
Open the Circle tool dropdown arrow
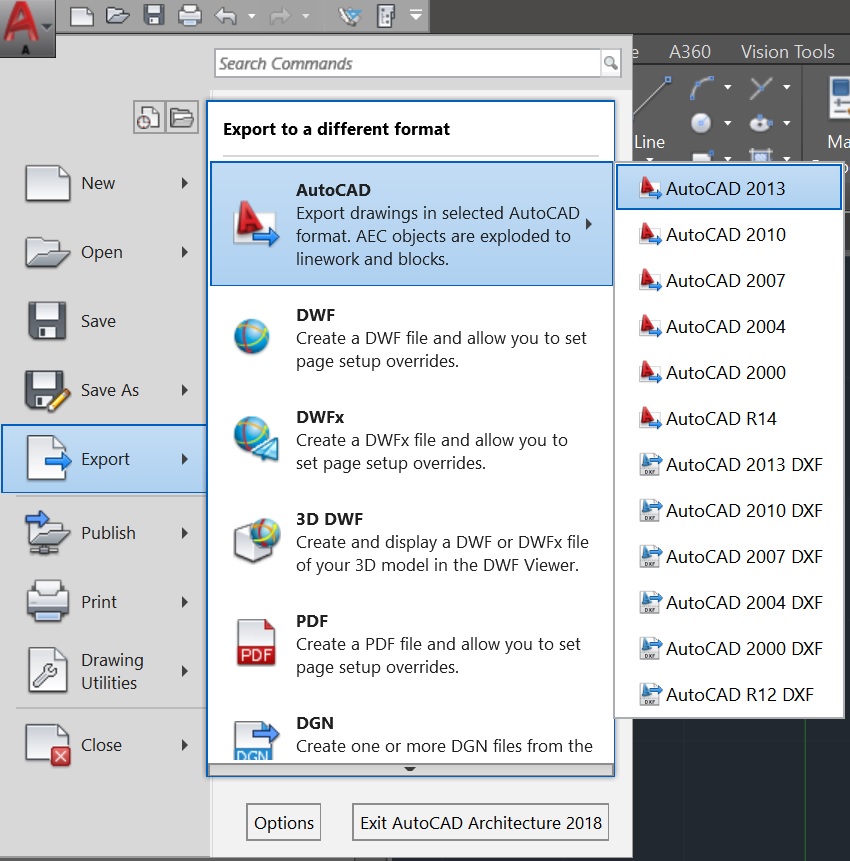[x=728, y=123]
